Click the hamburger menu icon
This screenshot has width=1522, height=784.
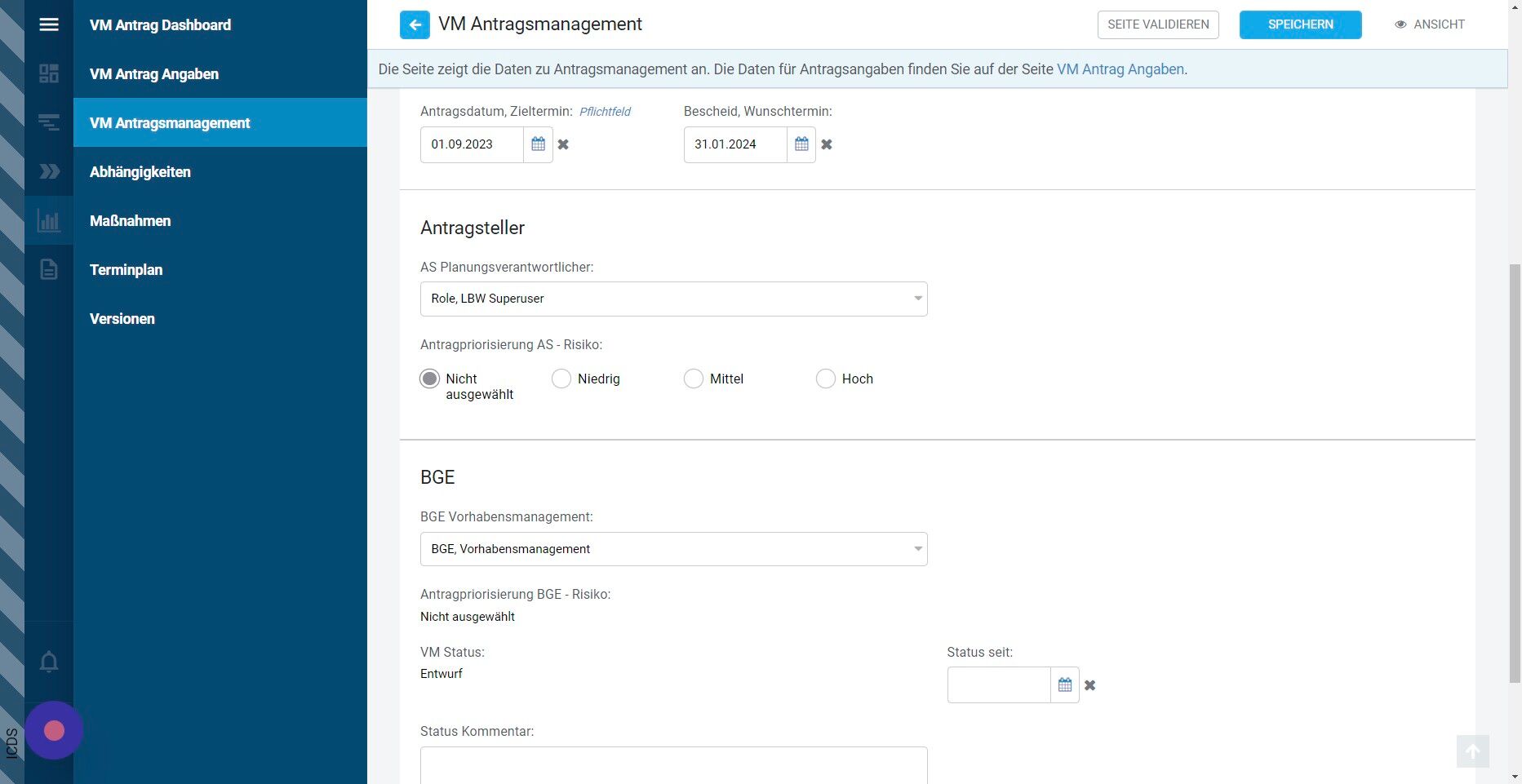49,24
